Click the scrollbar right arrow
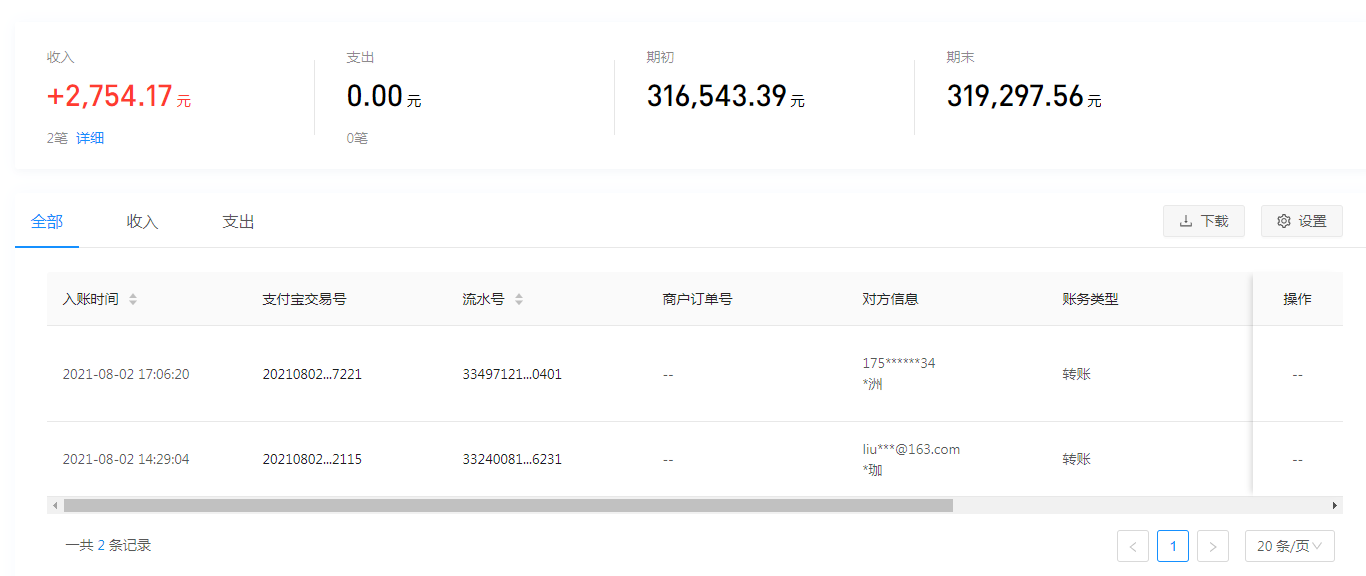Viewport: 1366px width, 576px height. point(1334,506)
